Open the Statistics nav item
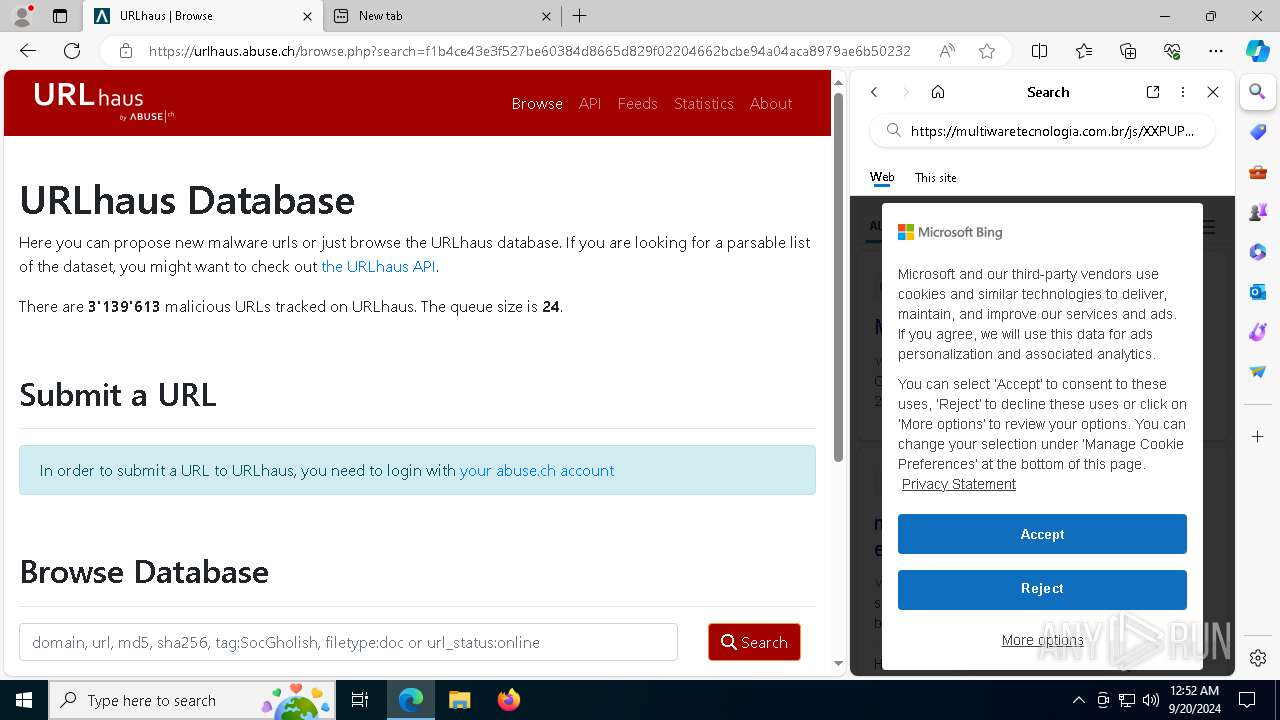The width and height of the screenshot is (1280, 720). pos(703,103)
